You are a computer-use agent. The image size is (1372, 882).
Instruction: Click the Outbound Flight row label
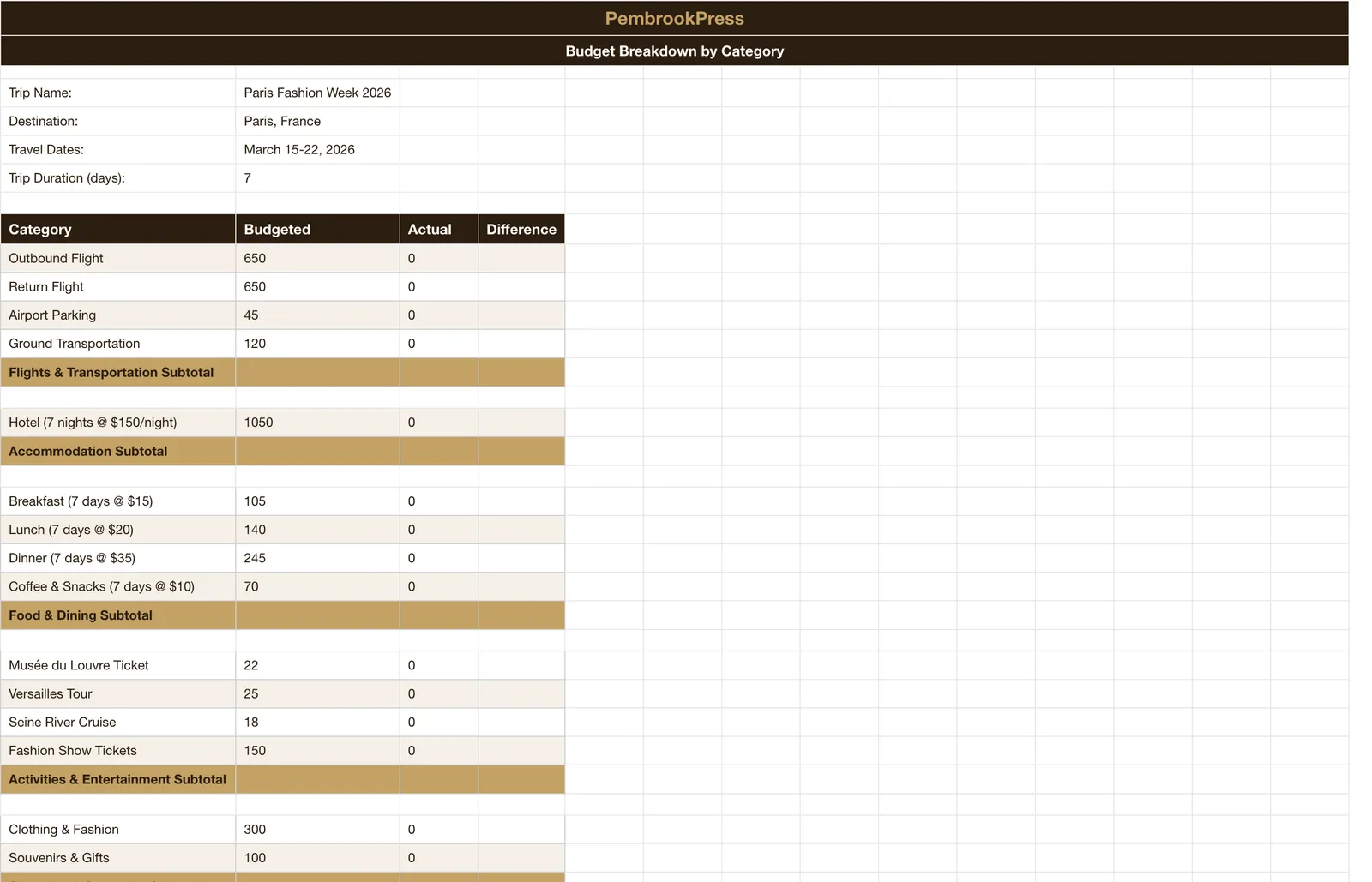(x=118, y=258)
